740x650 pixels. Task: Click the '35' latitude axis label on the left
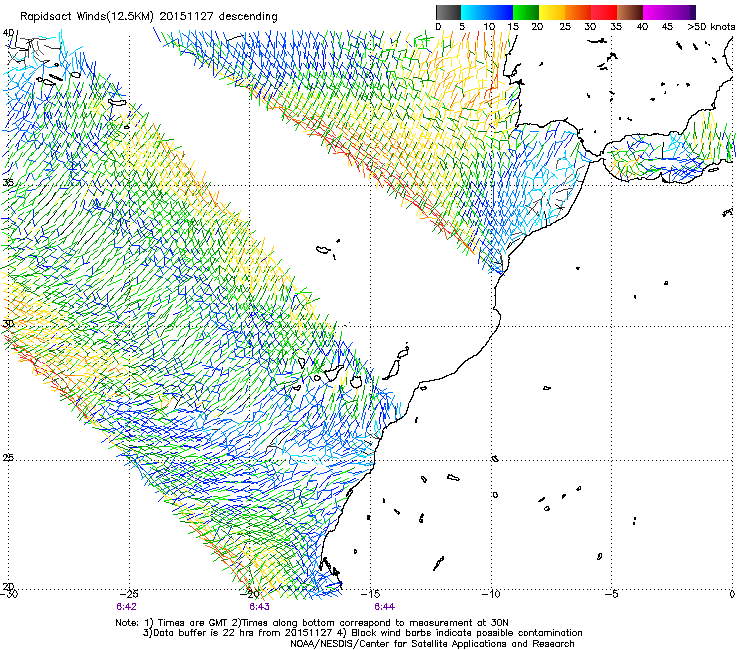pyautogui.click(x=8, y=182)
